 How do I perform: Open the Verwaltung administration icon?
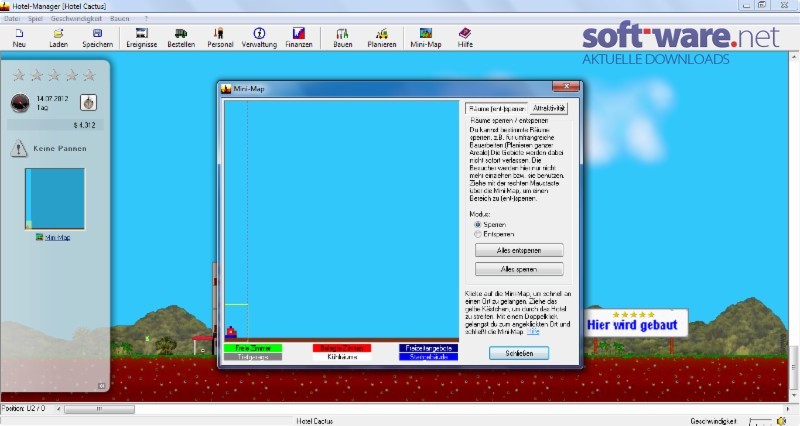tap(259, 34)
